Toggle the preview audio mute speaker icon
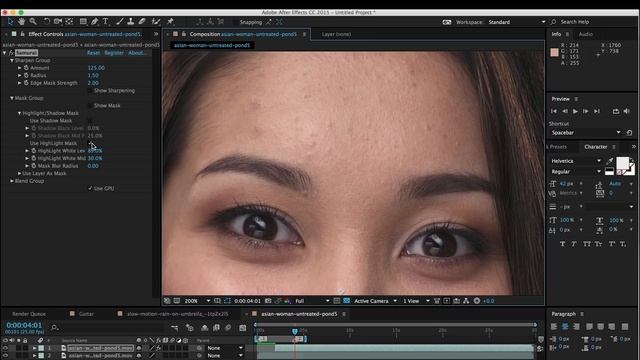The image size is (640, 360). tap(627, 111)
